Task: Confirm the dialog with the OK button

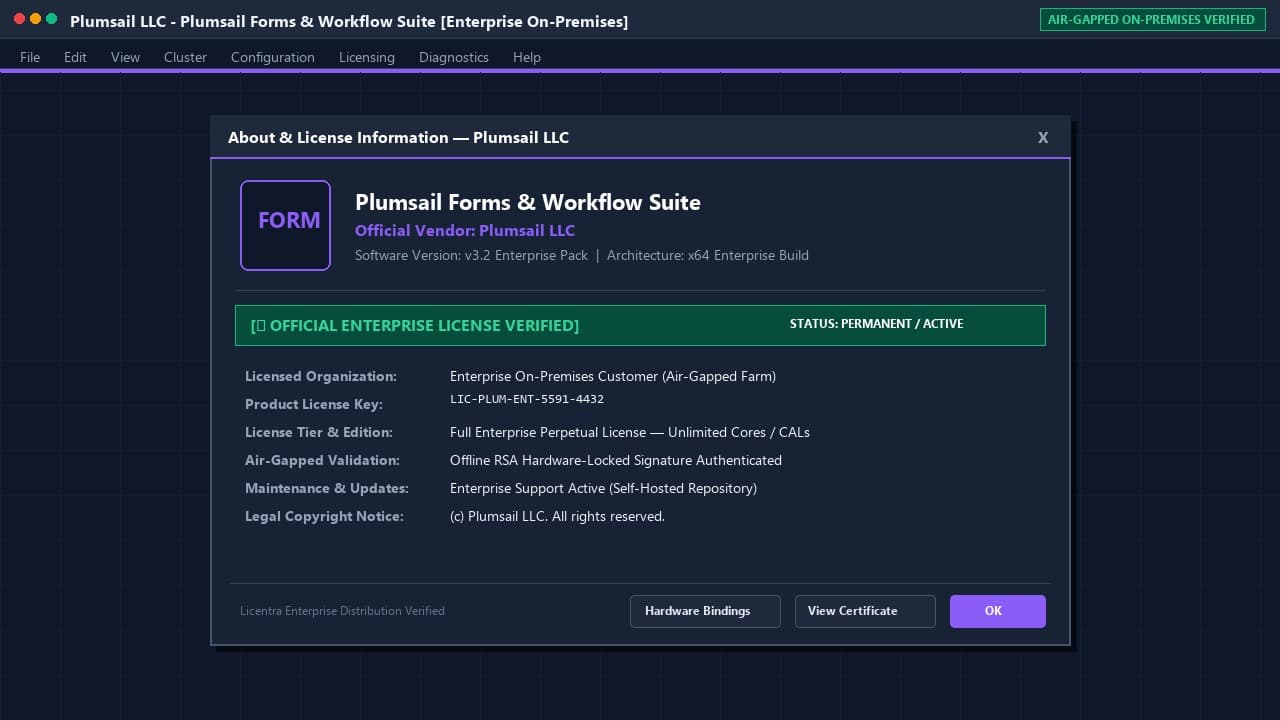Action: pos(998,611)
